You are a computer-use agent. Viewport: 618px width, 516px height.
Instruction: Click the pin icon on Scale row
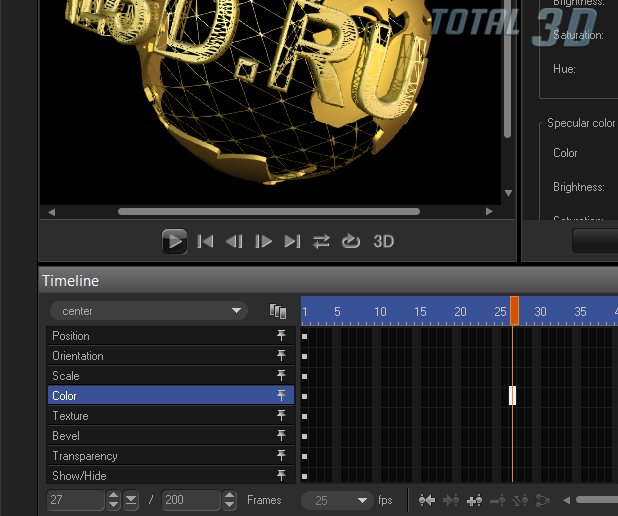click(x=281, y=376)
